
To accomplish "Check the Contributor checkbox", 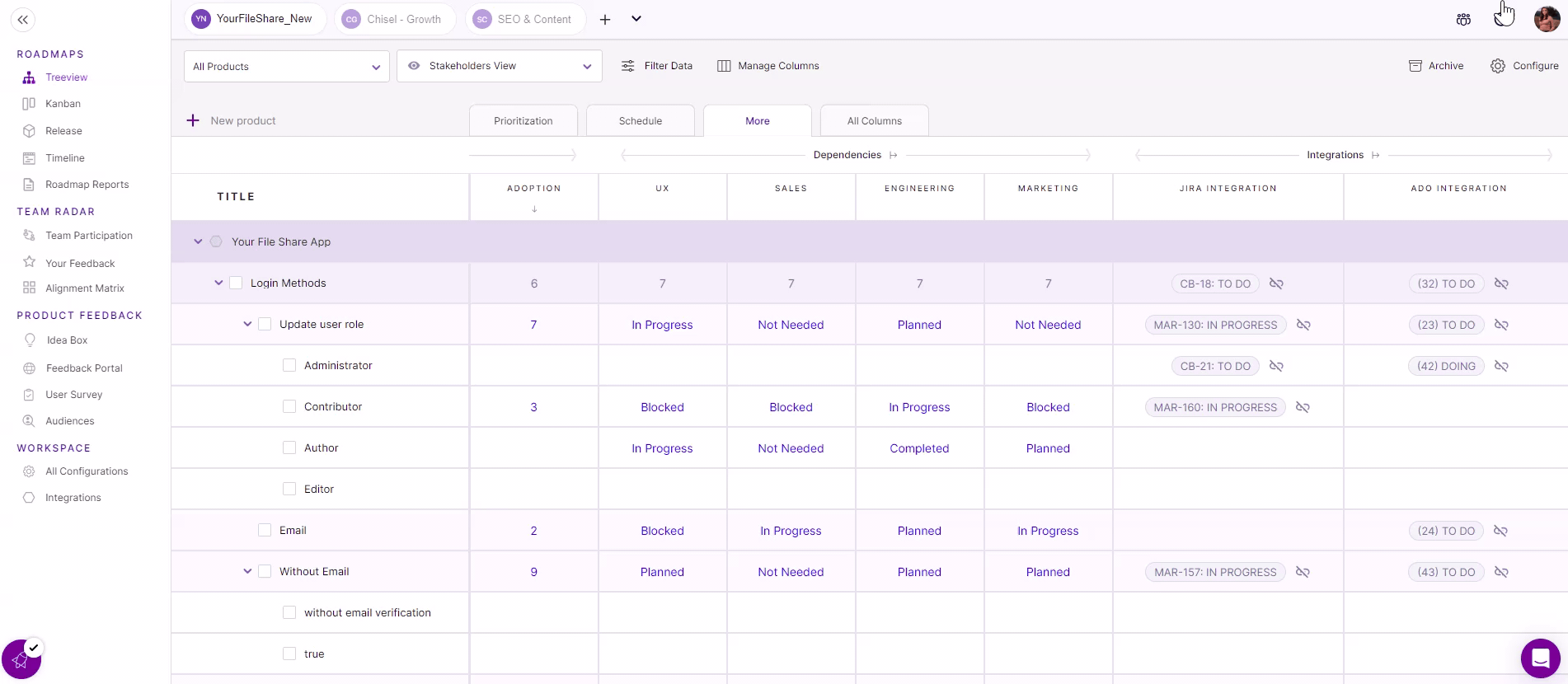I will point(289,406).
